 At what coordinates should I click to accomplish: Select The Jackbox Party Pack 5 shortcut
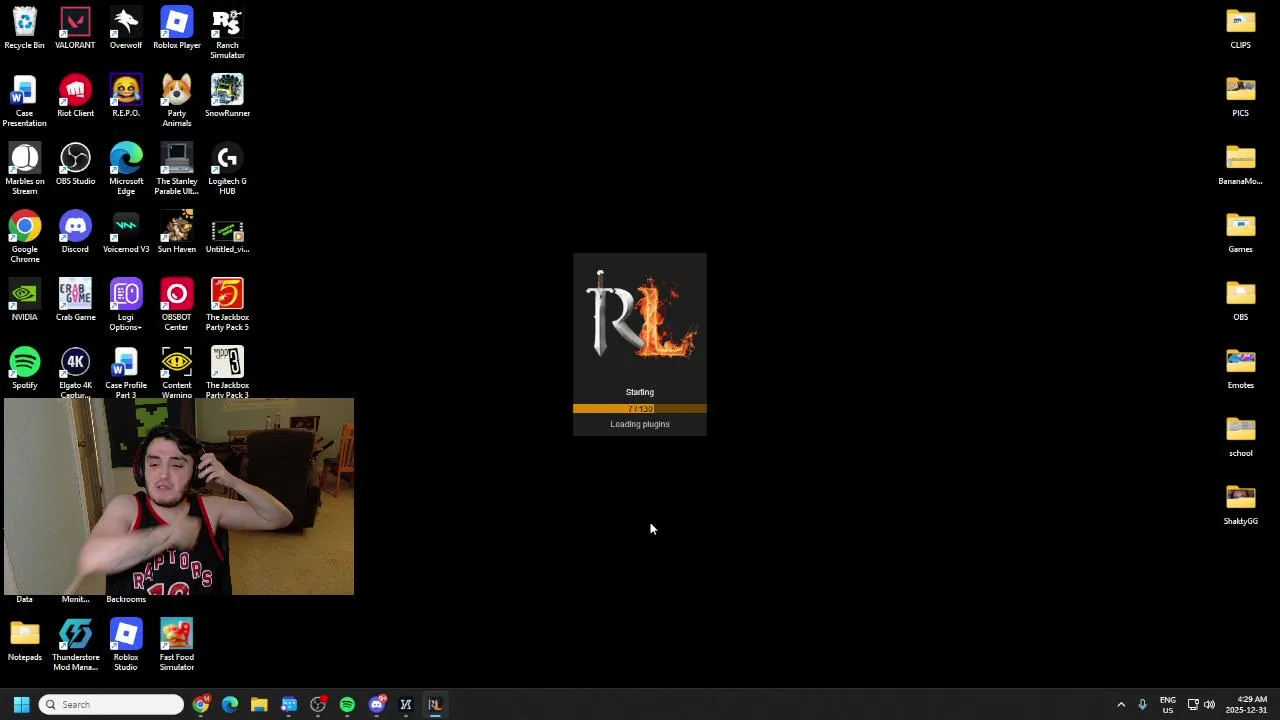(227, 305)
